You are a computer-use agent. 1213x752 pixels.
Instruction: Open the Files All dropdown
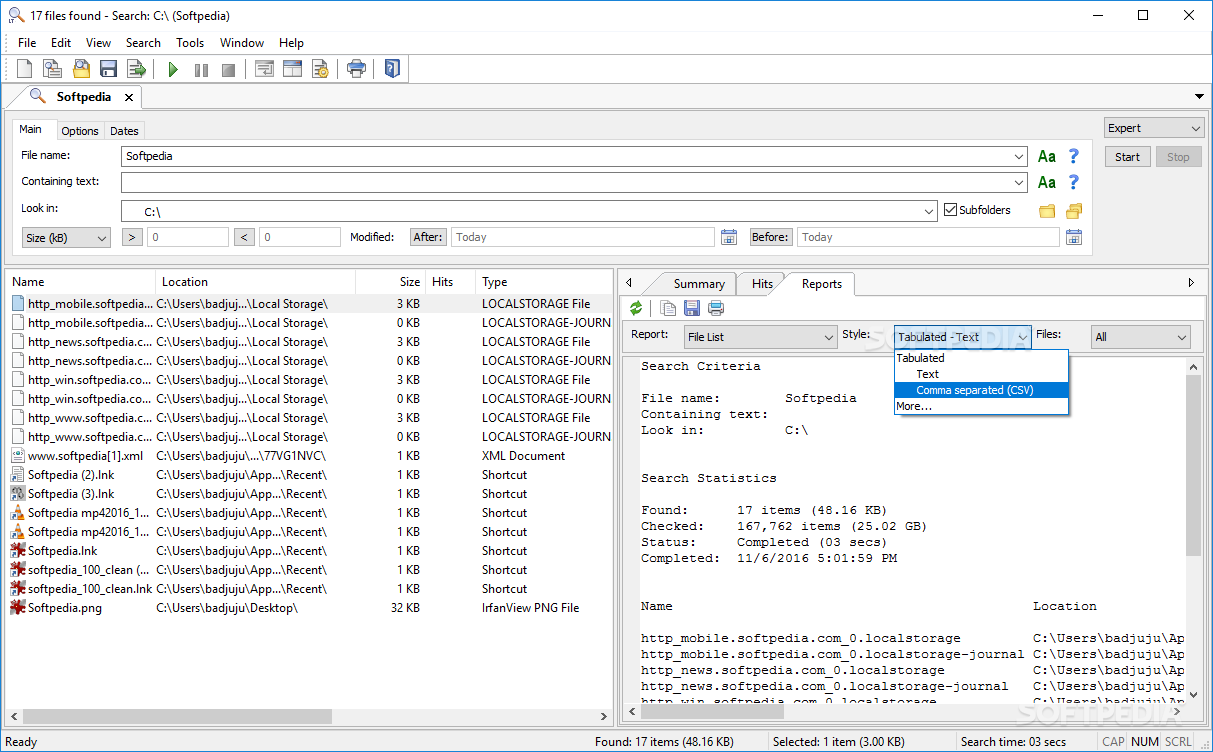click(x=1141, y=337)
